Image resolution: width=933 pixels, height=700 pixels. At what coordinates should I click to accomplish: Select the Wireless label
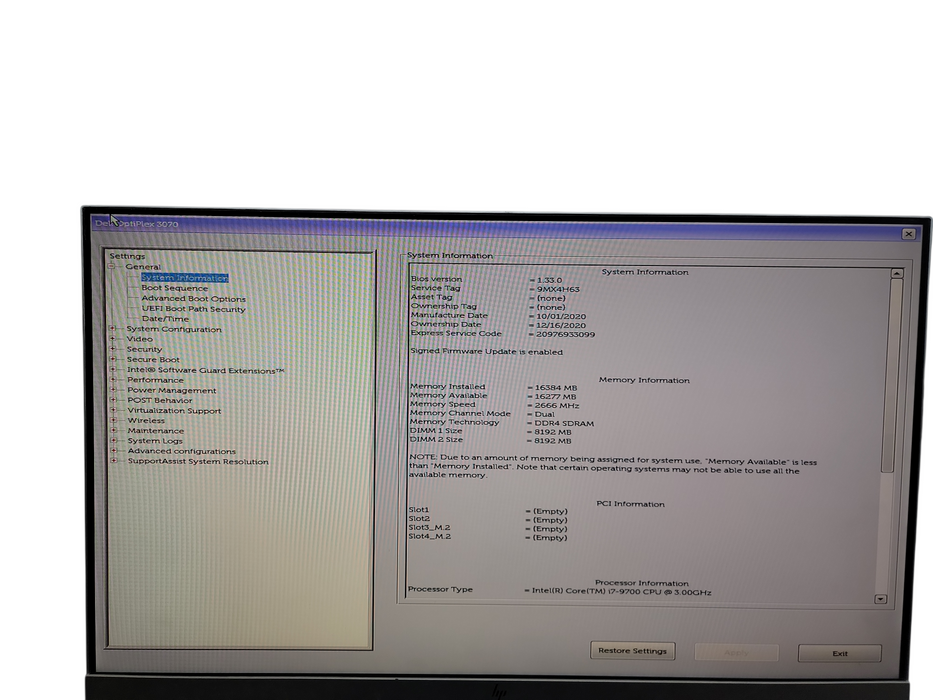pyautogui.click(x=146, y=420)
